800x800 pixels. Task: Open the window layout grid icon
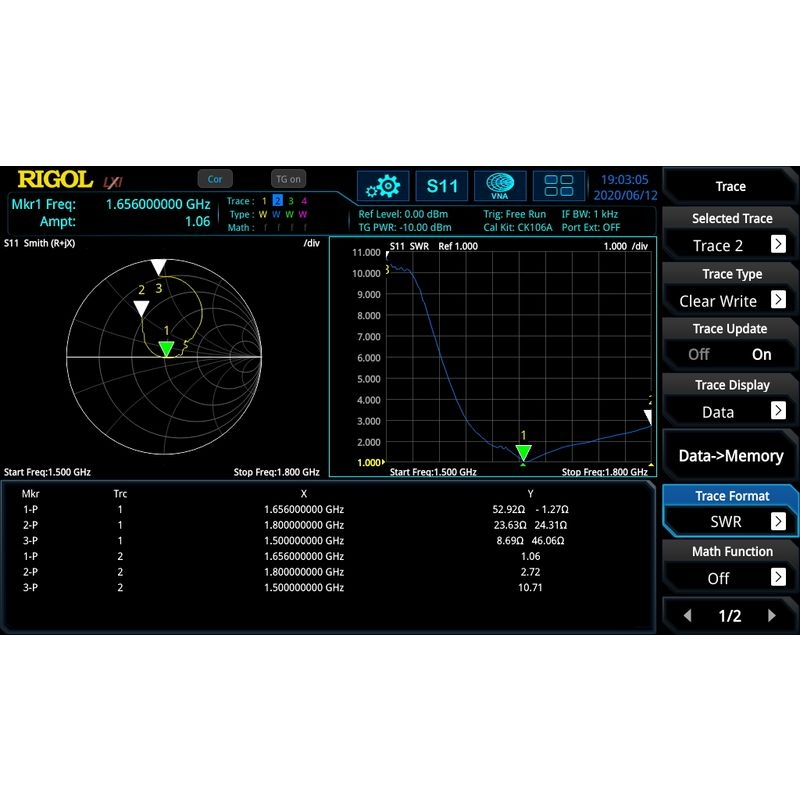pos(559,186)
